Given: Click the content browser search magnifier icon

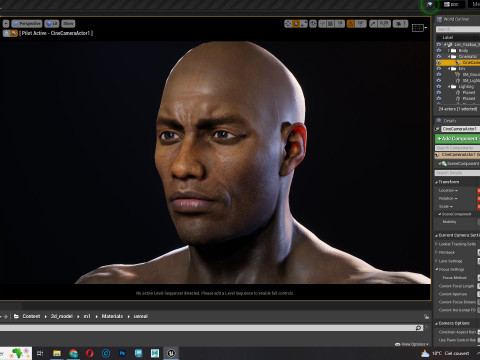Looking at the screenshot, I should [x=419, y=328].
